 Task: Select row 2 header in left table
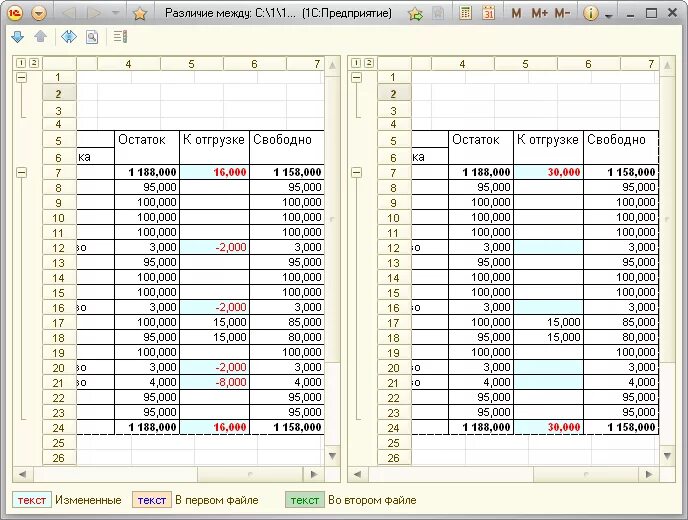59,93
